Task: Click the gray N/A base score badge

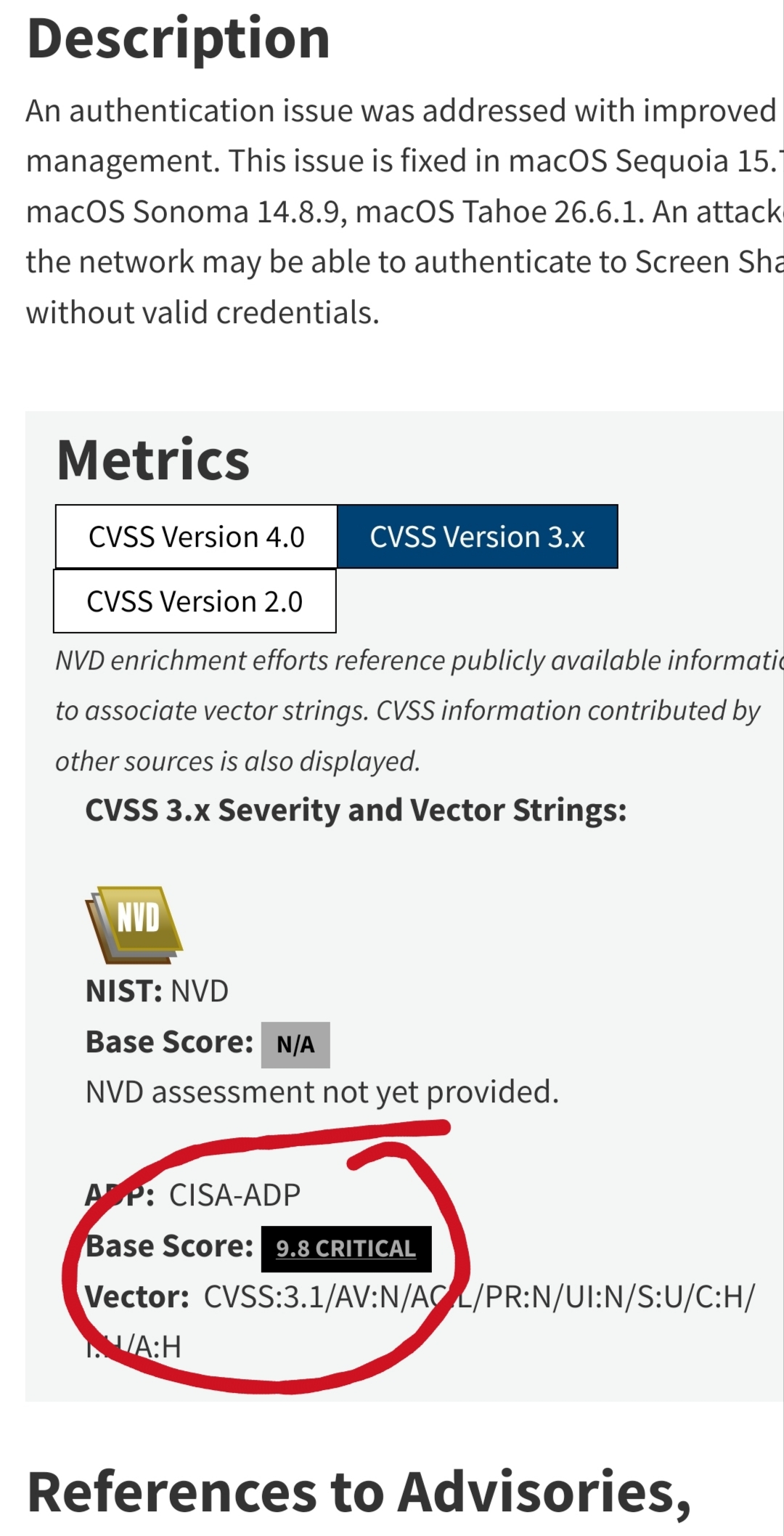Action: (x=295, y=1044)
